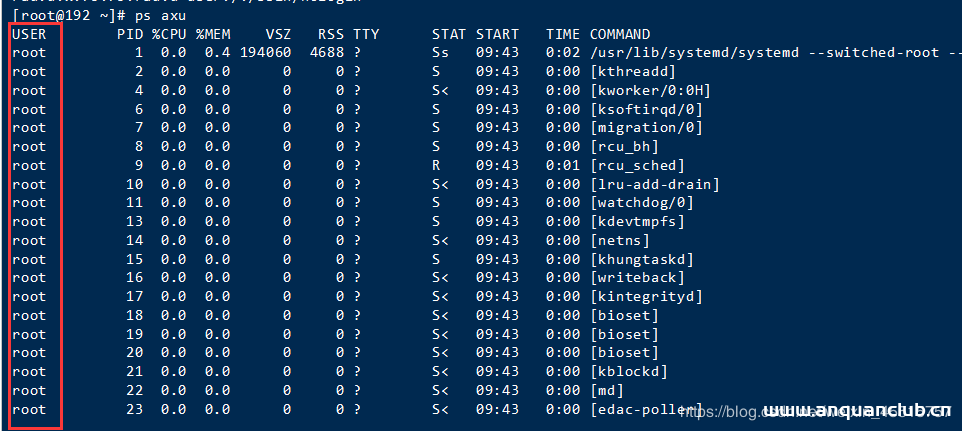The height and width of the screenshot is (431, 962).
Task: Click the VSZ column header
Action: point(277,34)
